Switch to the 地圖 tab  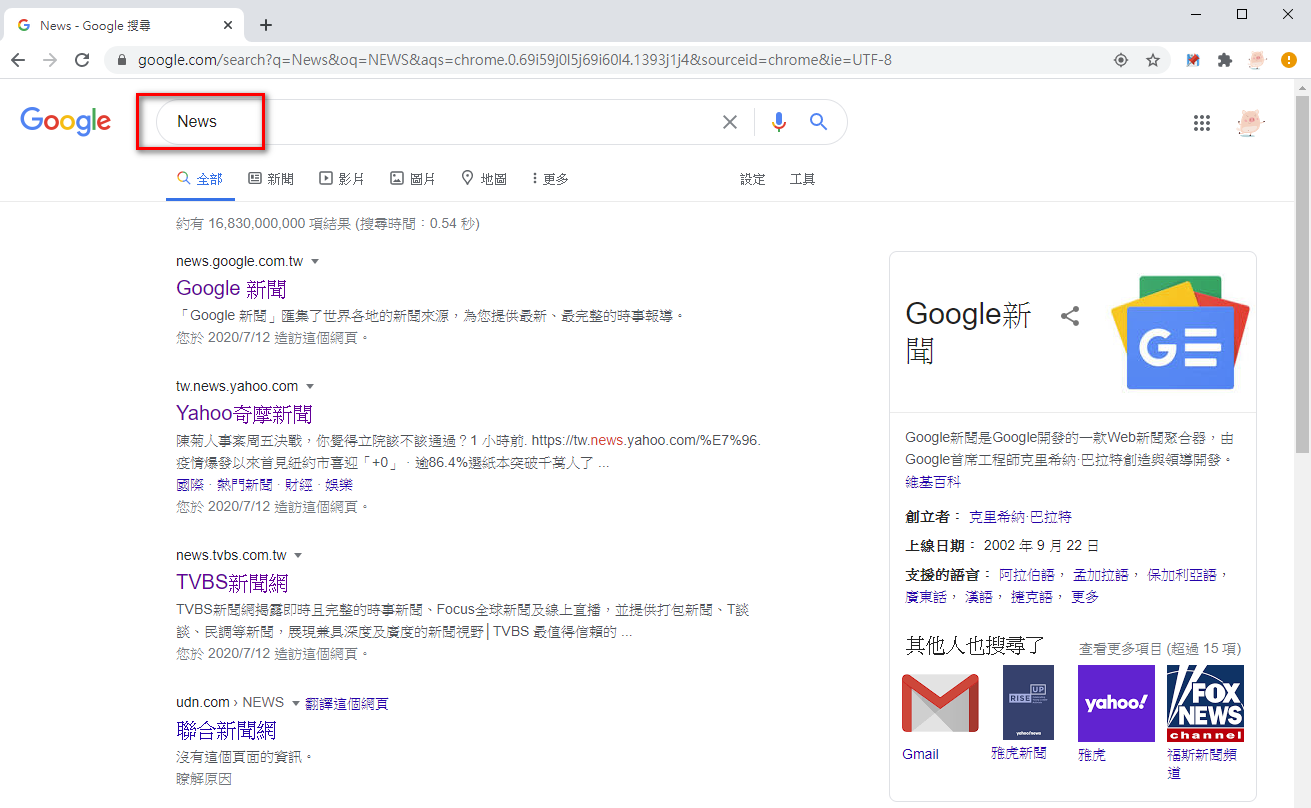(x=484, y=179)
